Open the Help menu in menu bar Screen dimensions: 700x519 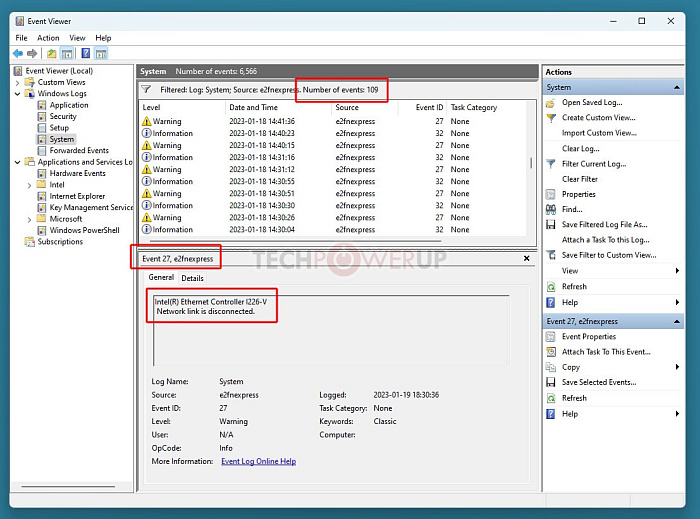pos(103,38)
